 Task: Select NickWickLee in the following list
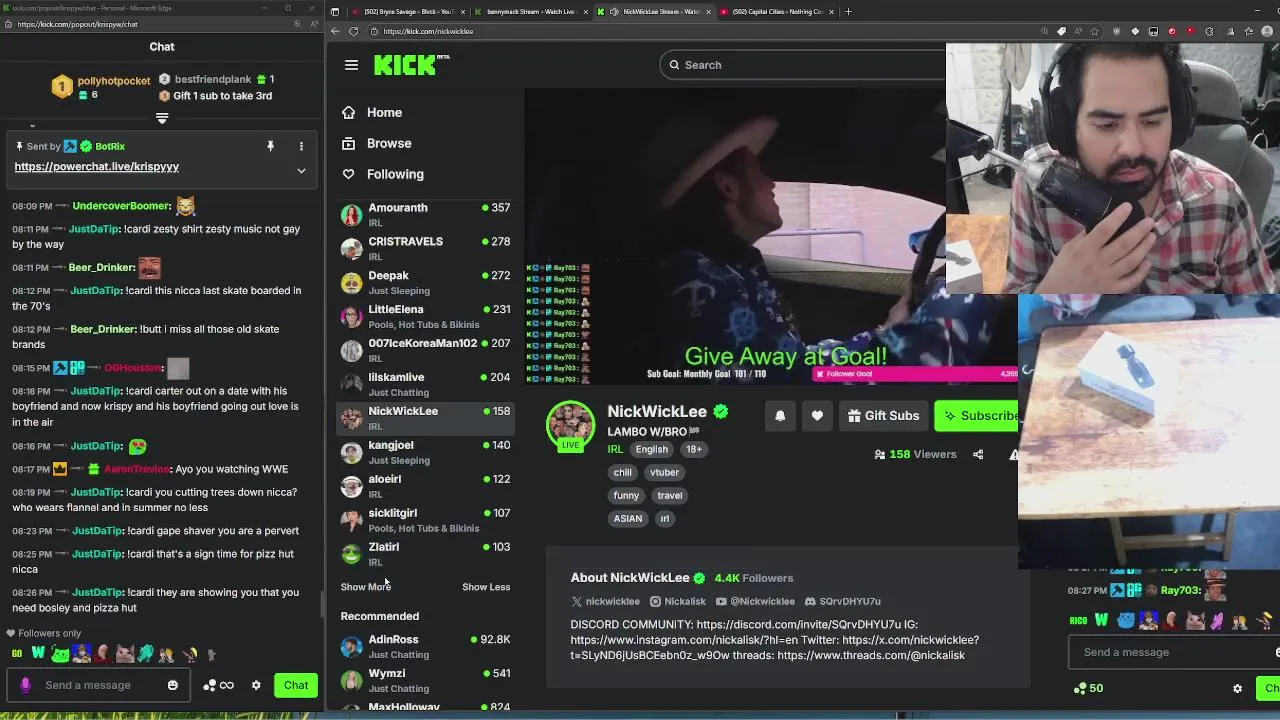click(425, 418)
